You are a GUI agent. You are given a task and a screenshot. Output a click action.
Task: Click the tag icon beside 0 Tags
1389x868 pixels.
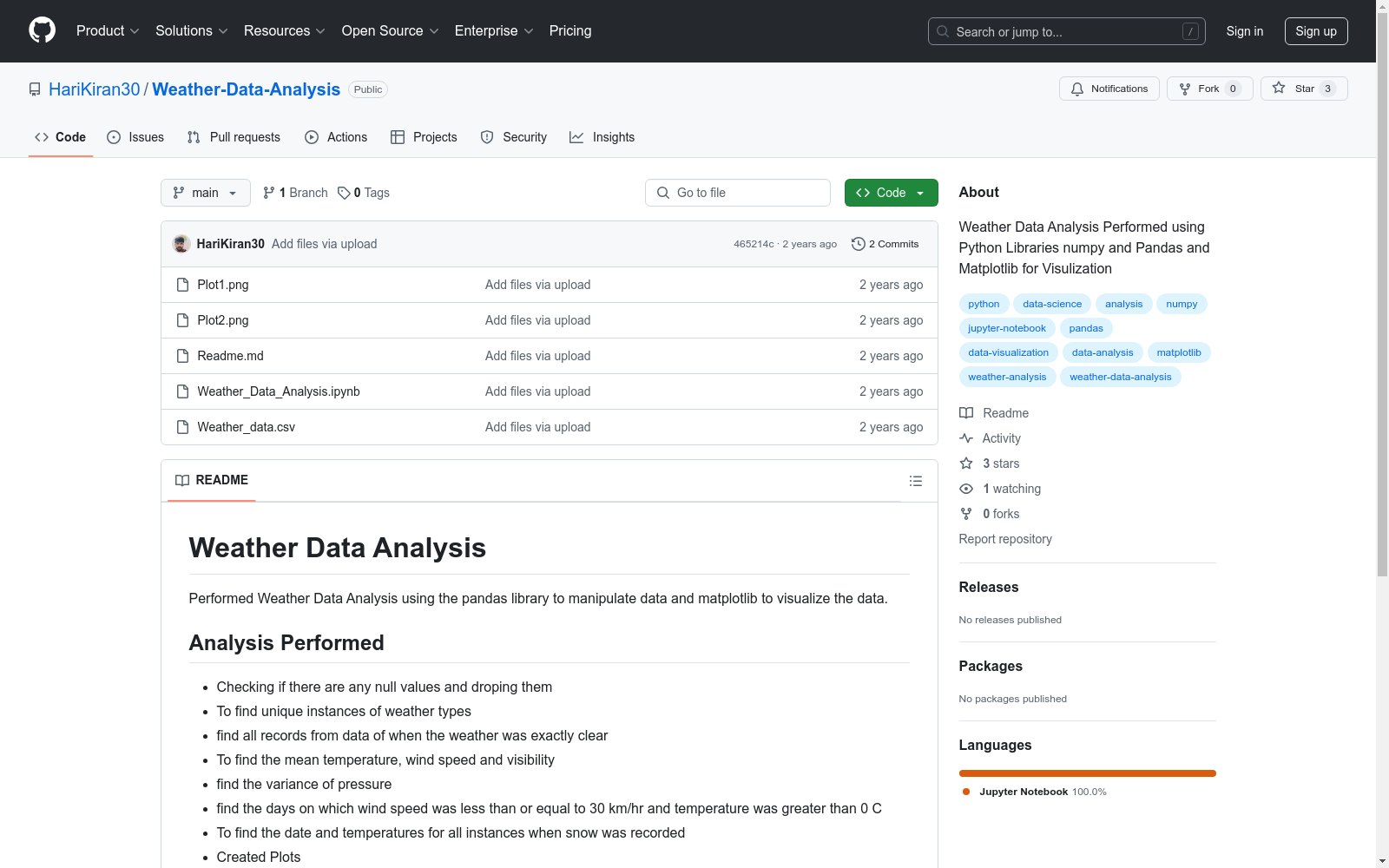344,193
